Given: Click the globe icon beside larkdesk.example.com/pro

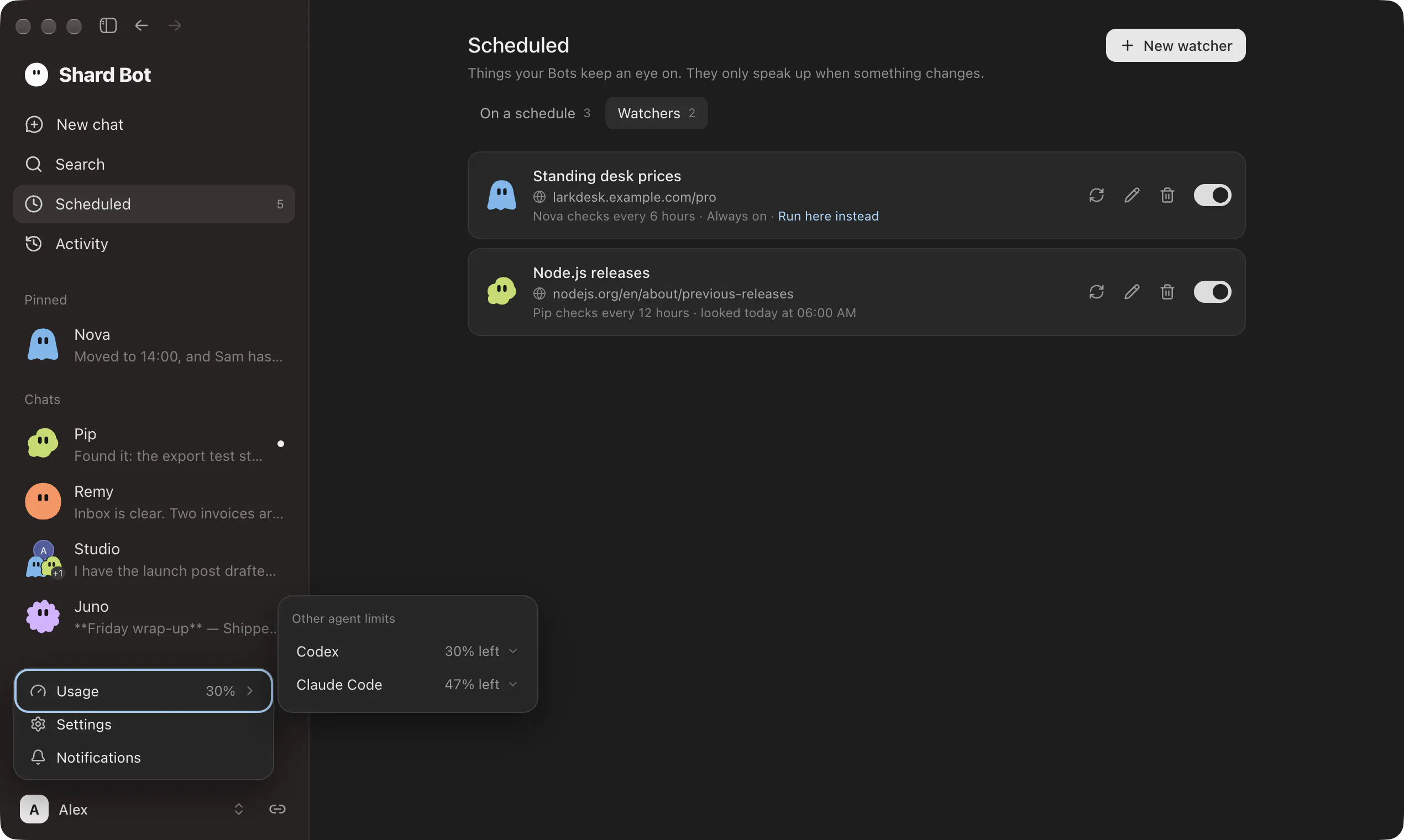Looking at the screenshot, I should tap(539, 197).
